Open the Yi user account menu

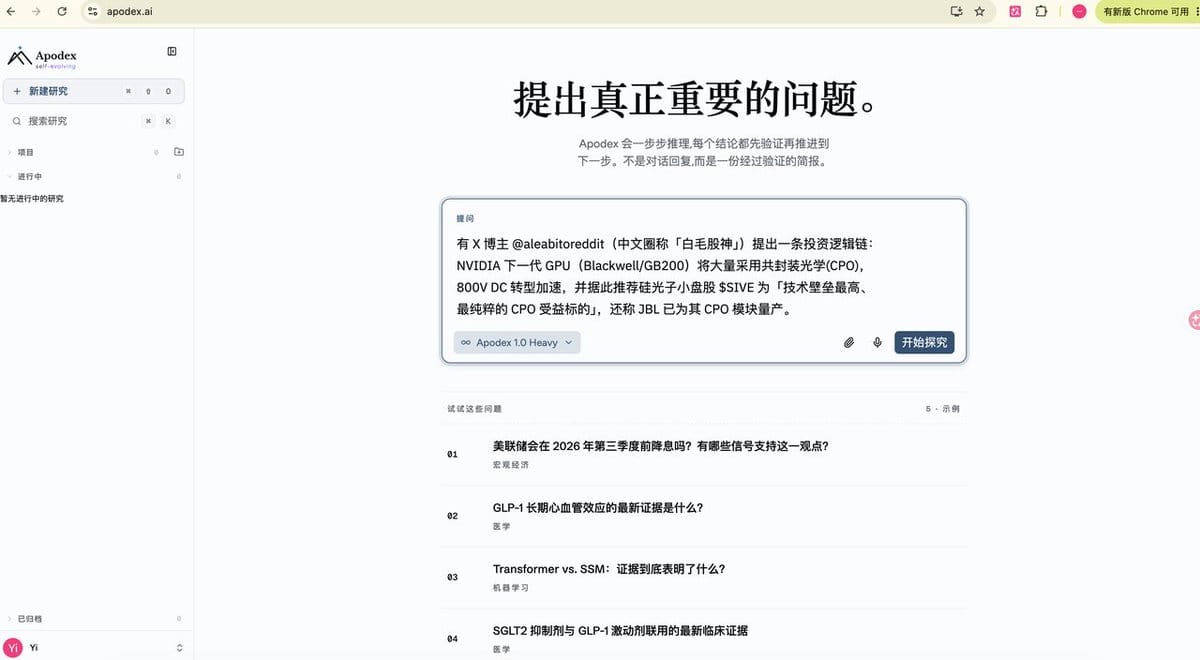[96, 648]
